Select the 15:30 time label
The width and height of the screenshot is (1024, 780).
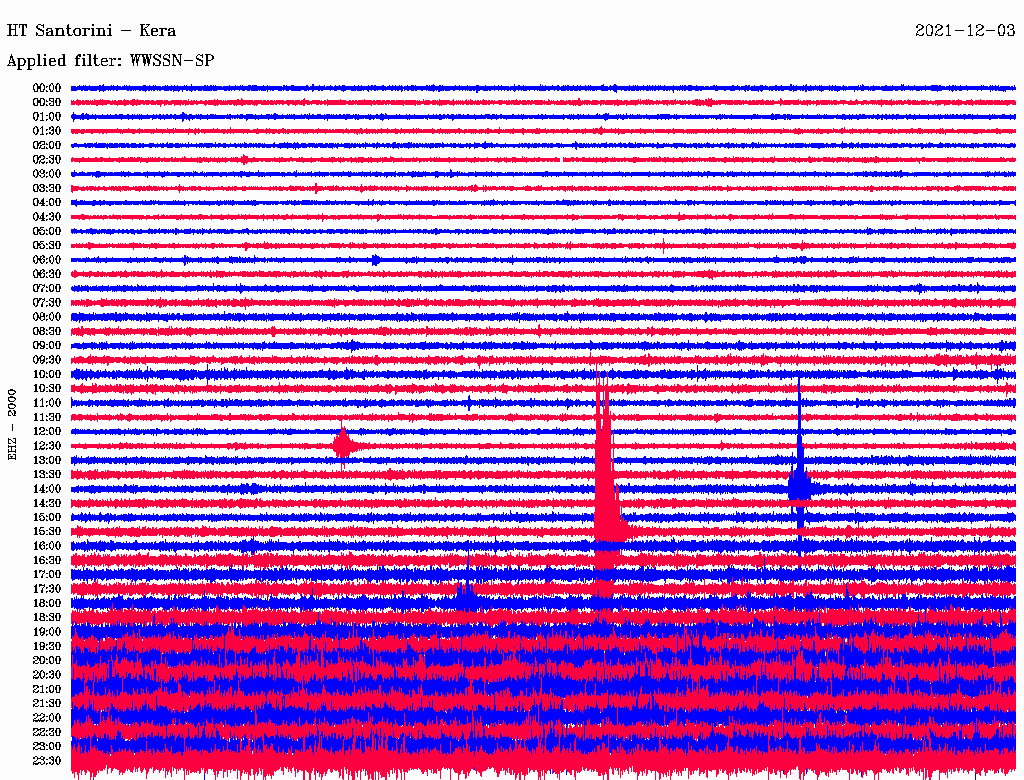pyautogui.click(x=47, y=532)
